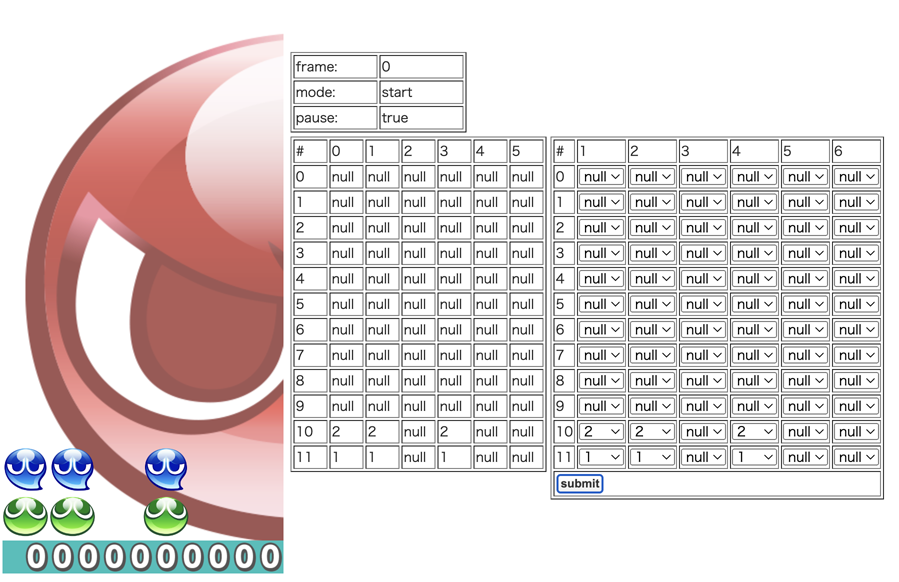Viewport: 899px width, 582px height.
Task: Click the first green puyo in bottom row
Action: pos(25,516)
